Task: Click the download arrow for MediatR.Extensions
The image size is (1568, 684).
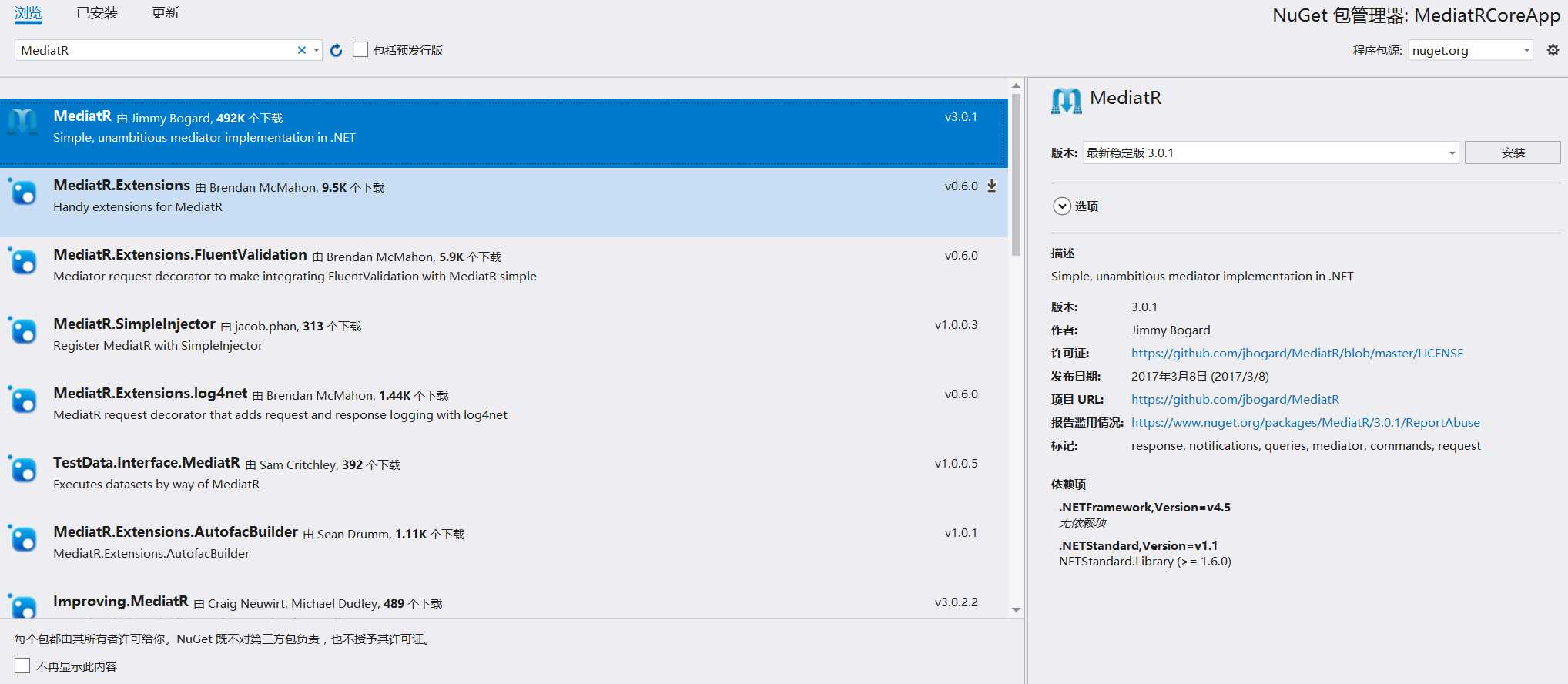Action: (992, 186)
